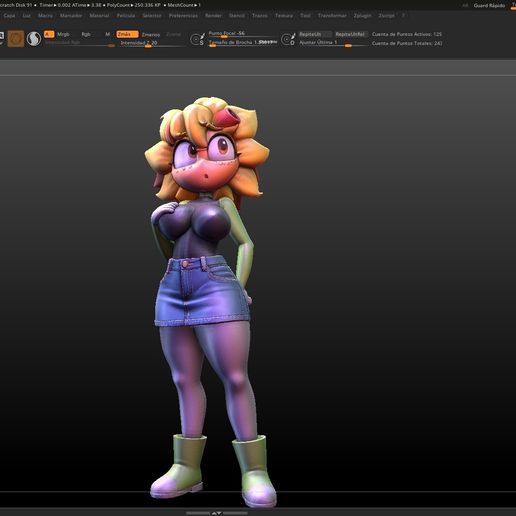Click the brown material sphere thumbnail
The image size is (516, 516).
pos(16,39)
